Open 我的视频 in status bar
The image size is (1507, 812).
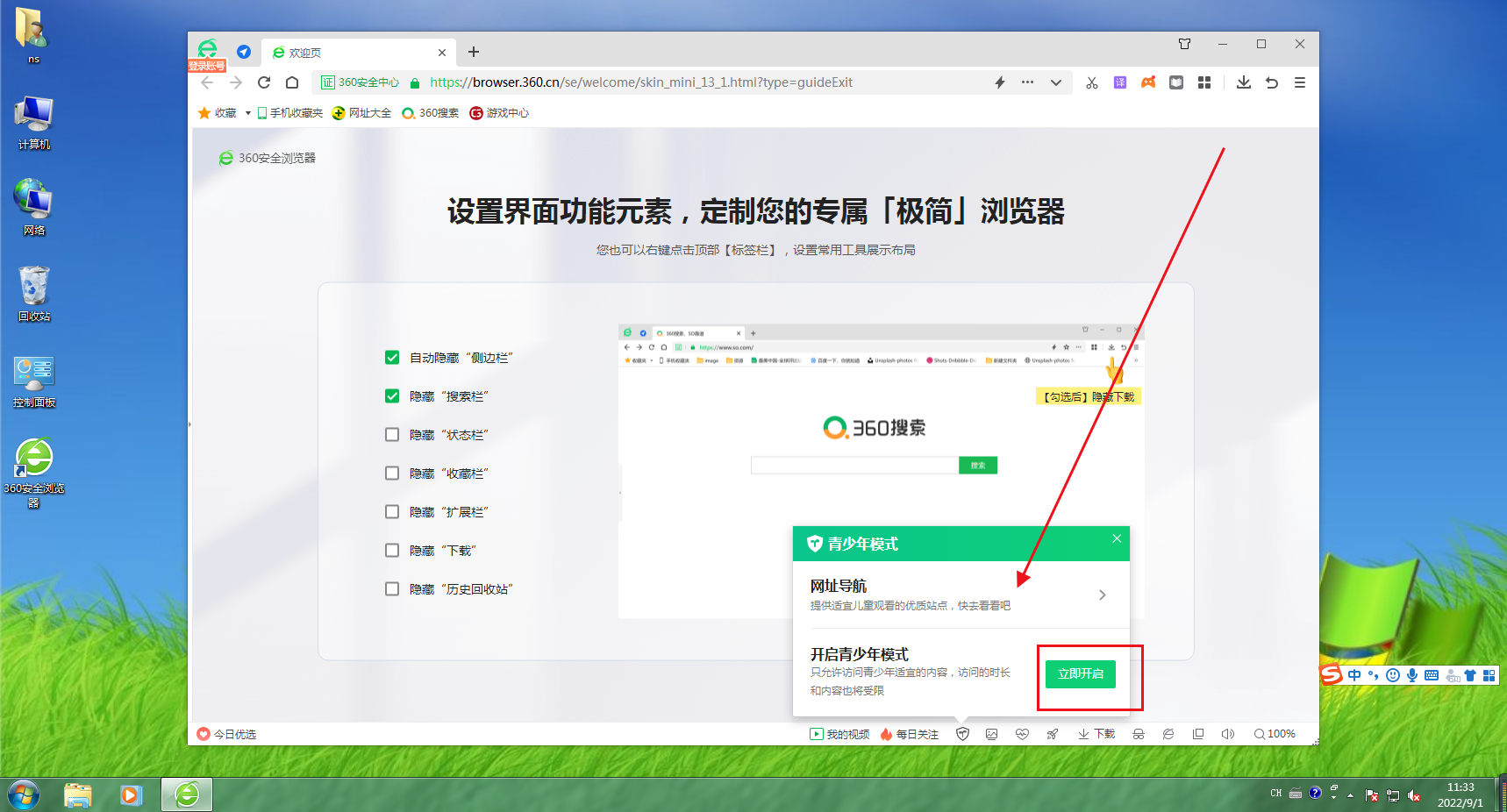point(839,734)
